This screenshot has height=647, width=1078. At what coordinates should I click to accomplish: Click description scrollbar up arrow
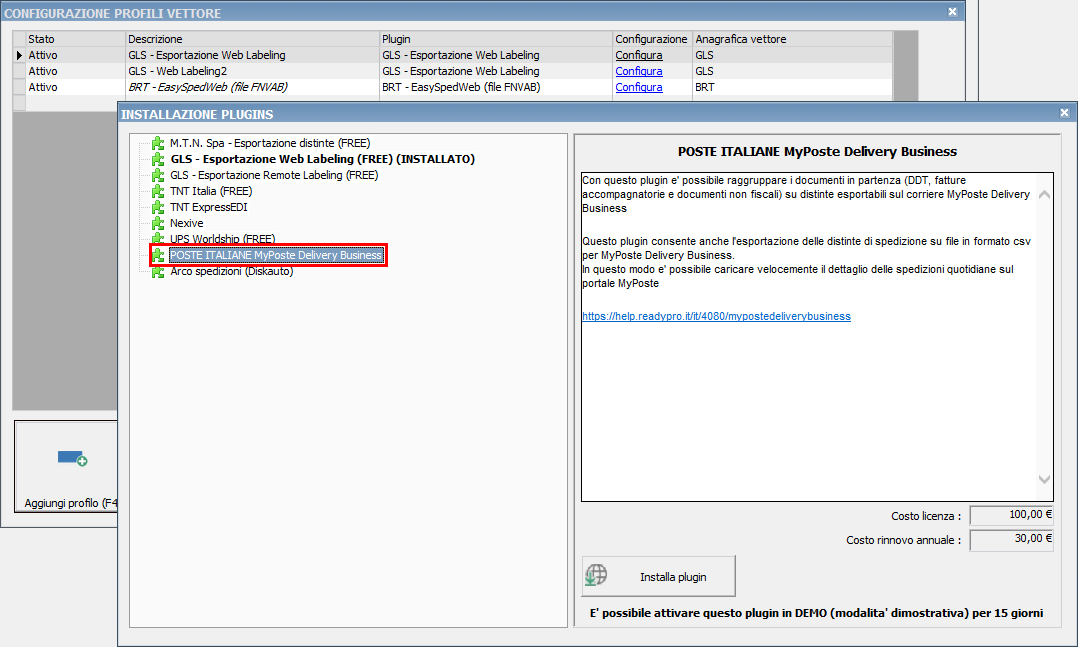(x=1044, y=195)
